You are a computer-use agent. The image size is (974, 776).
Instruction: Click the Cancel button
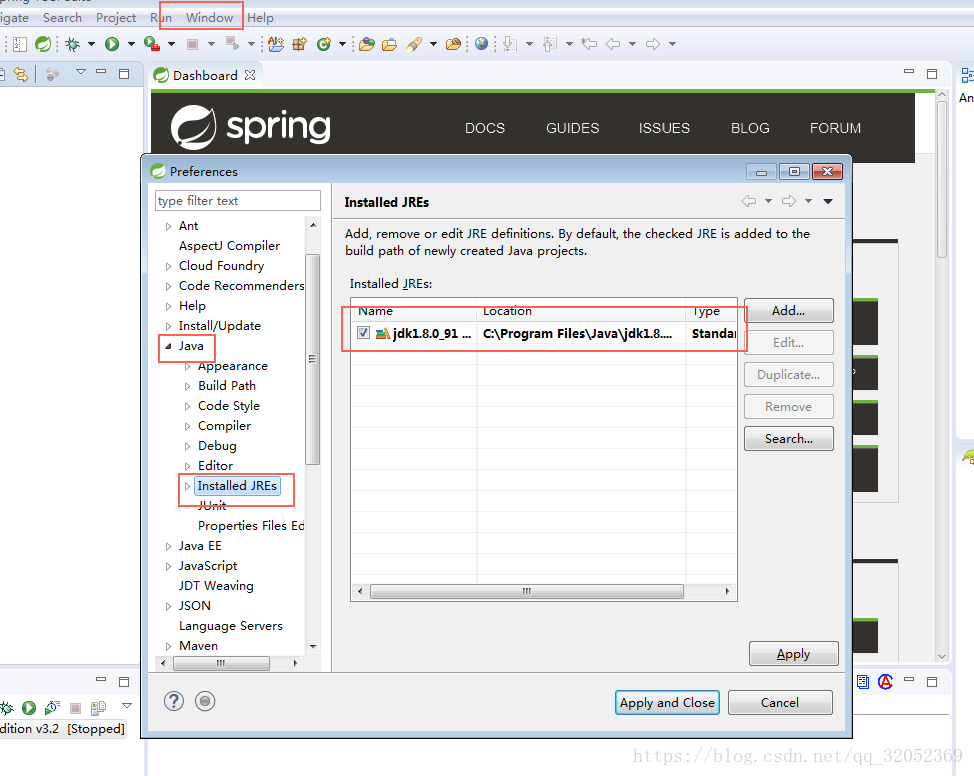coord(780,703)
